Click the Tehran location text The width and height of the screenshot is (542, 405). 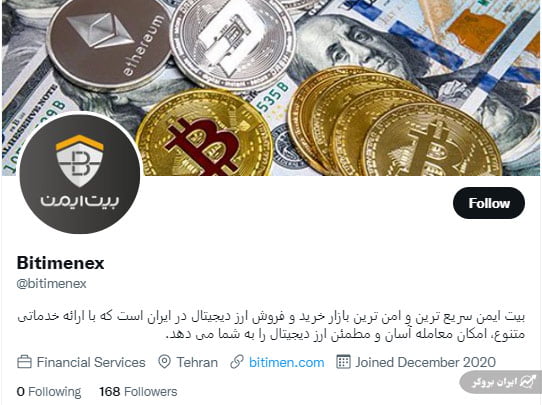[x=197, y=362]
